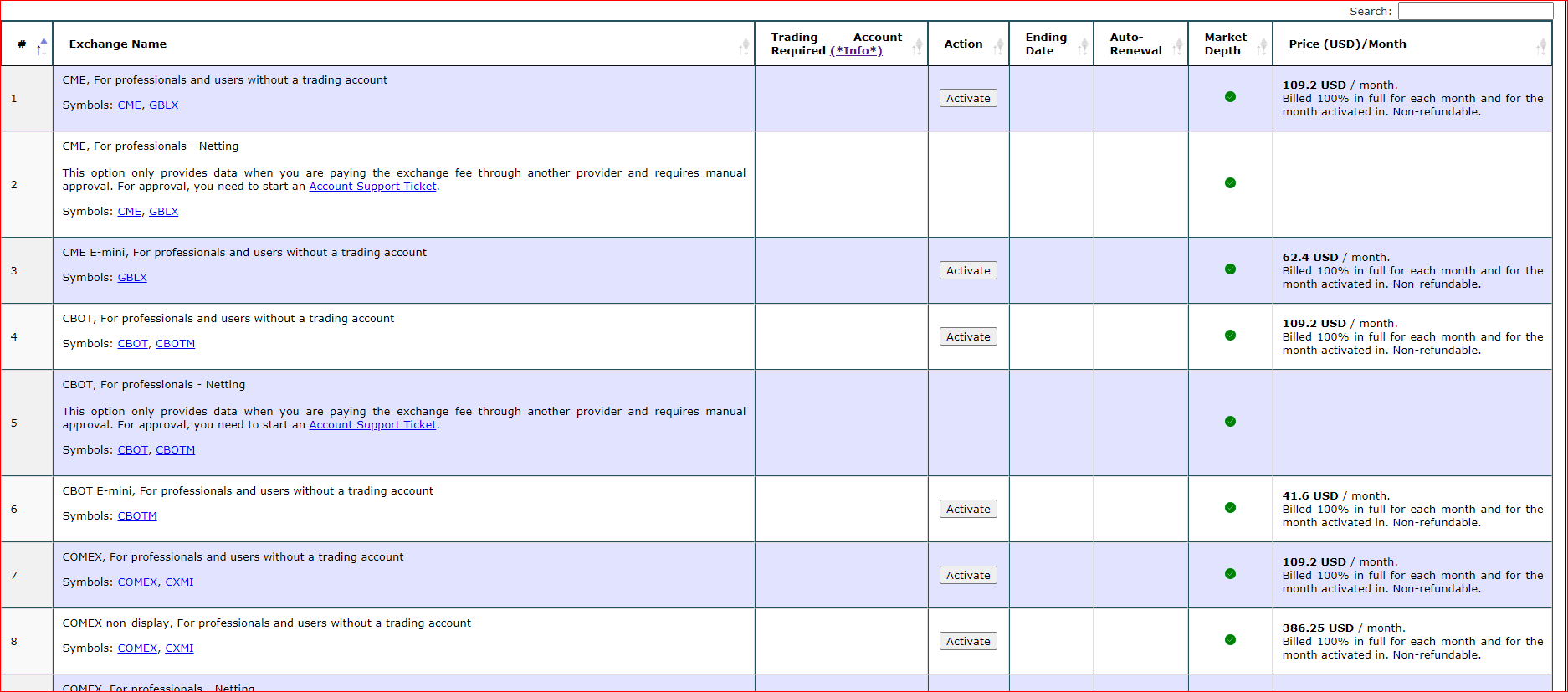Click the green market depth dot in row 4

point(1230,336)
